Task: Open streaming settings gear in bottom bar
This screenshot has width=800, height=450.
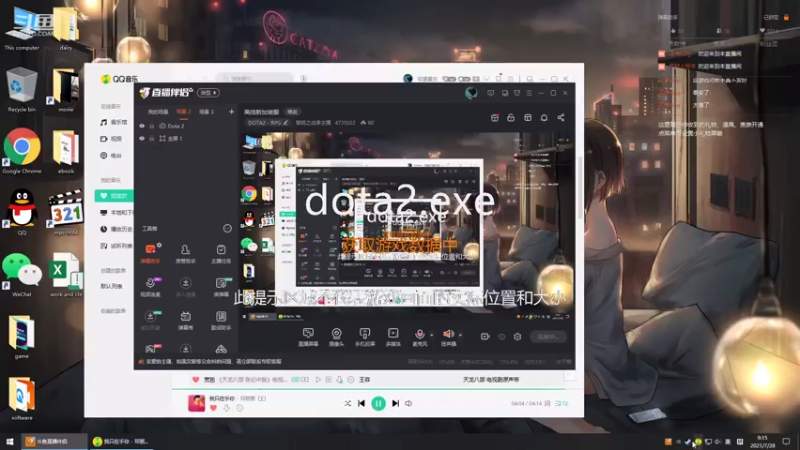Action: point(517,337)
